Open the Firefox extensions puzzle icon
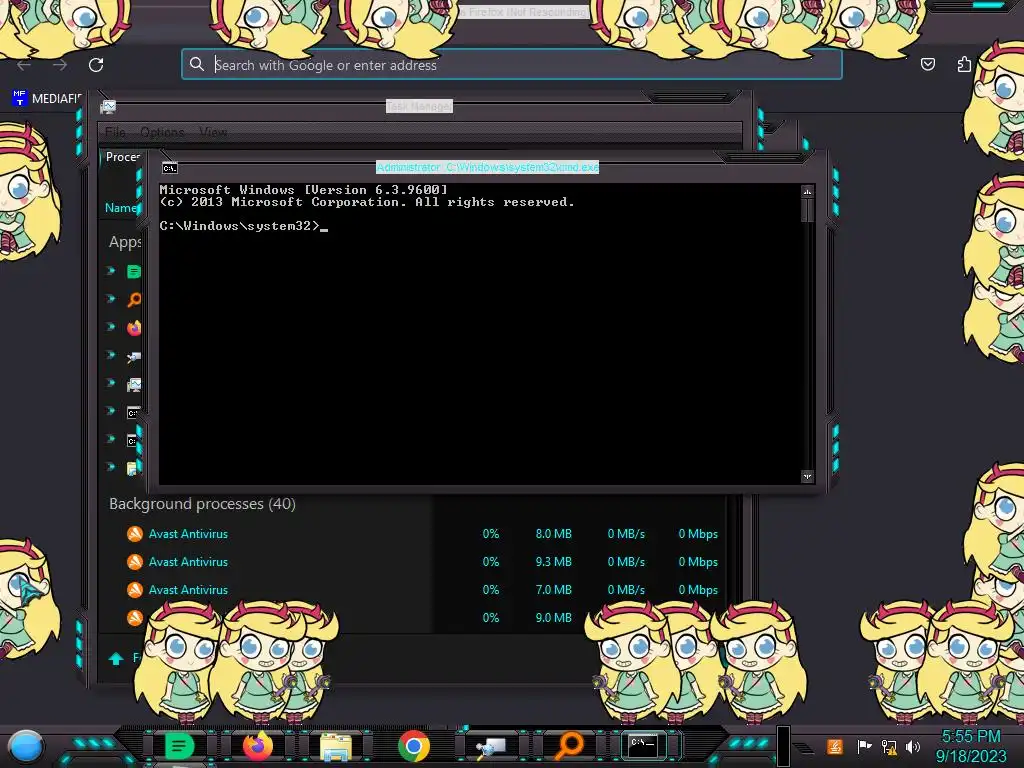 tap(964, 64)
